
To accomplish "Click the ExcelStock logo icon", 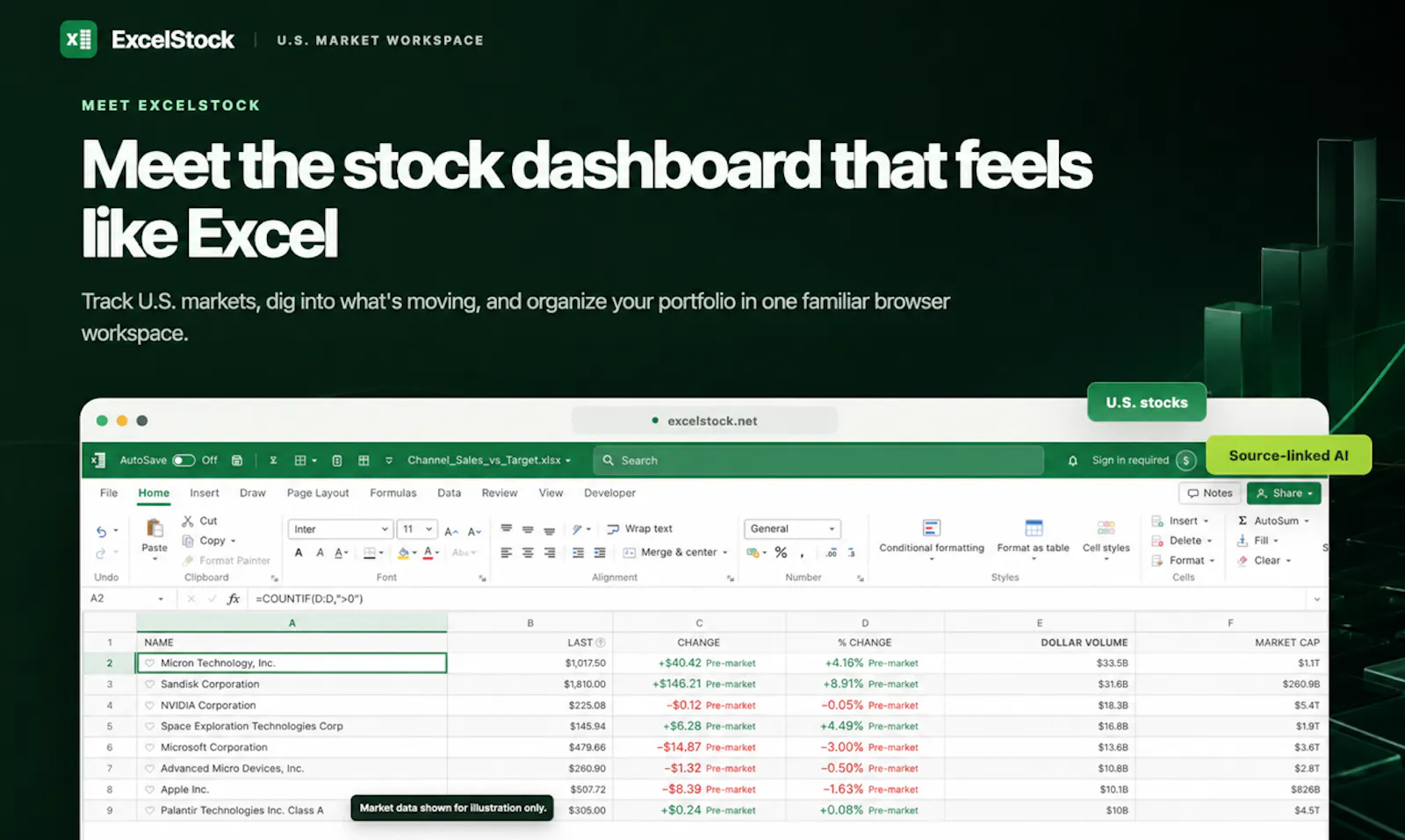I will pos(78,39).
